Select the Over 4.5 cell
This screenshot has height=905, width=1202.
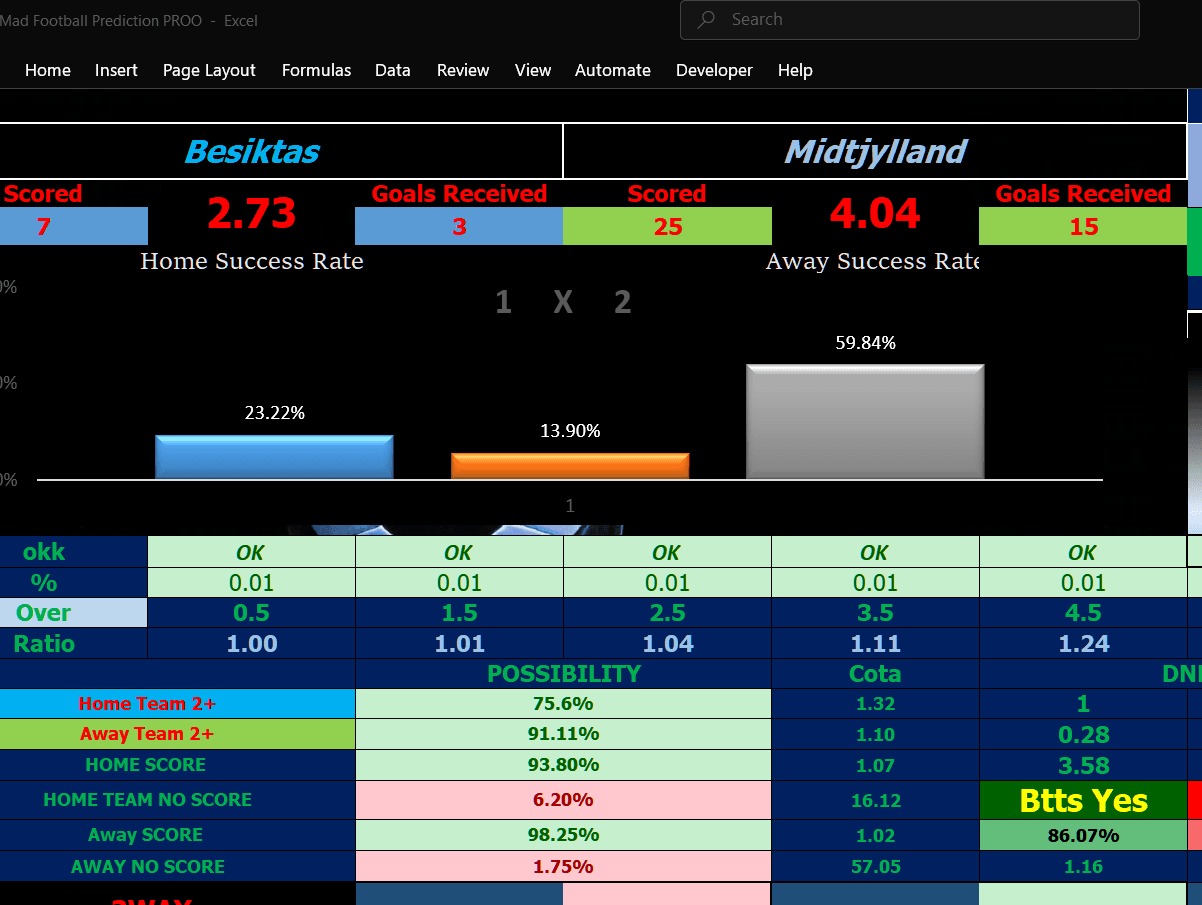tap(1083, 613)
